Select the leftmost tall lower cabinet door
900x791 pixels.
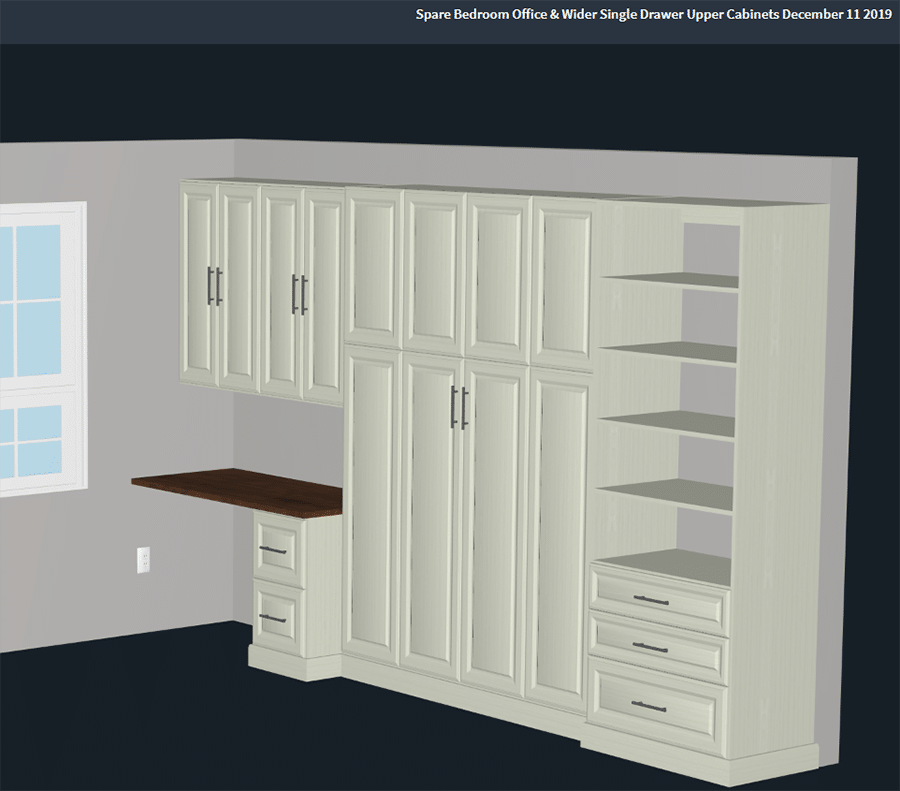(373, 503)
